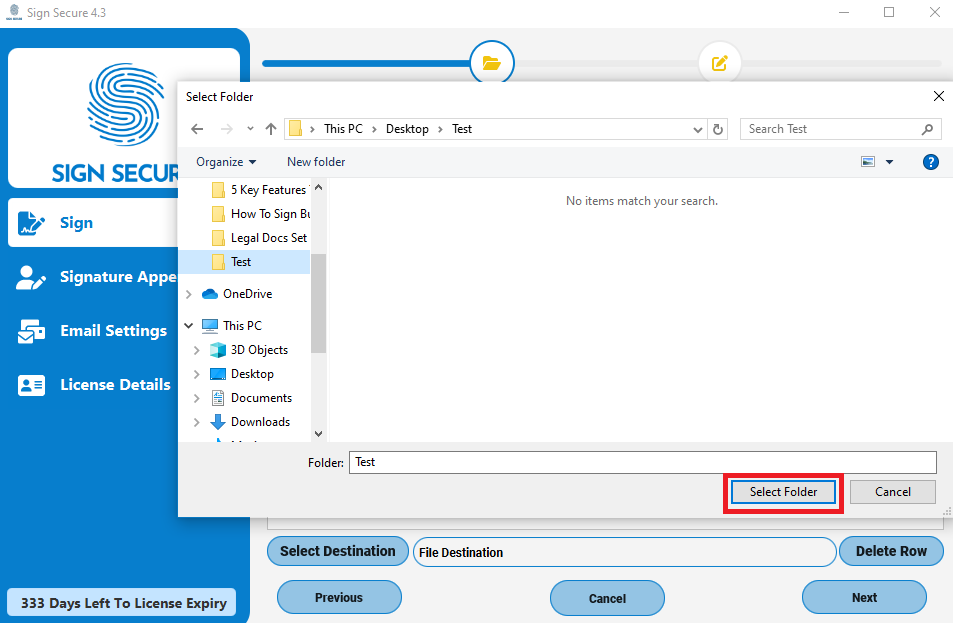Open the view options dropdown arrow
The width and height of the screenshot is (953, 623).
(x=889, y=162)
